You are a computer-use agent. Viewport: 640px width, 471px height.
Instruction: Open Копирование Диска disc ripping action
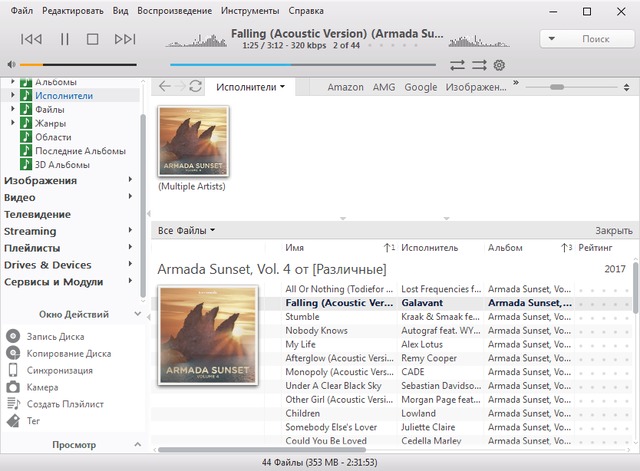tap(13, 354)
